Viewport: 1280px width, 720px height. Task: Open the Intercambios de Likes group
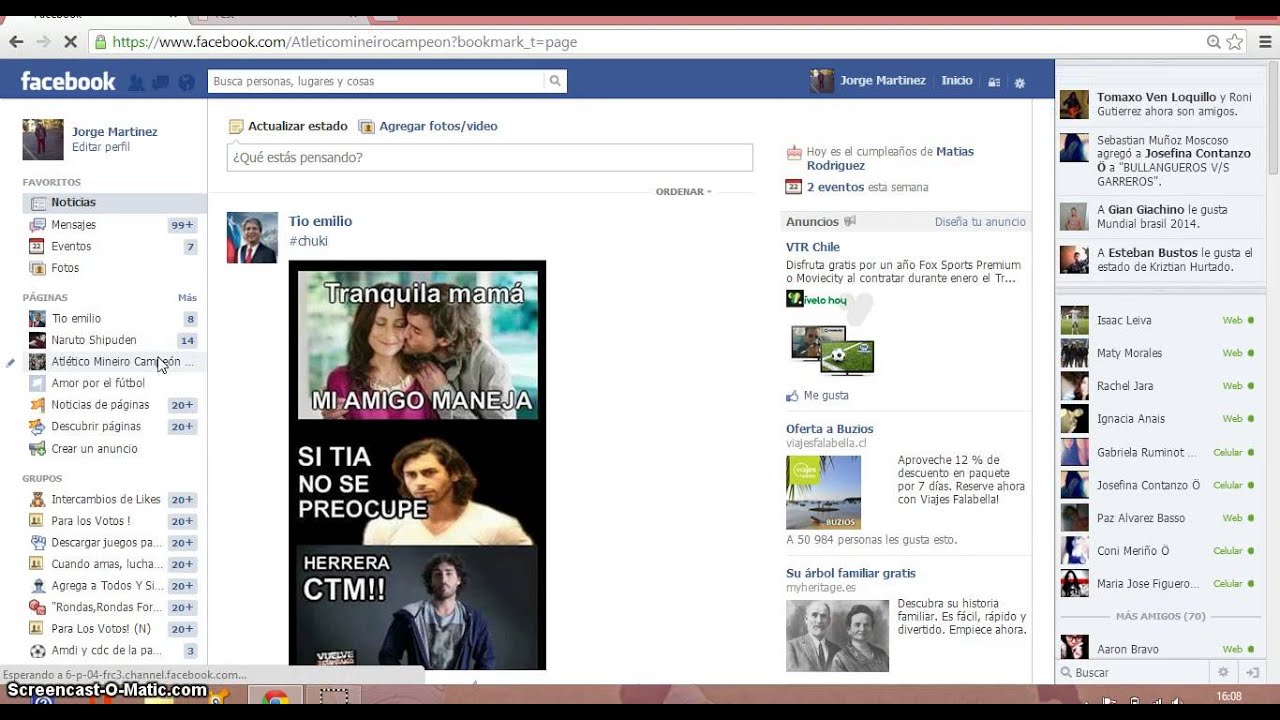pos(114,499)
